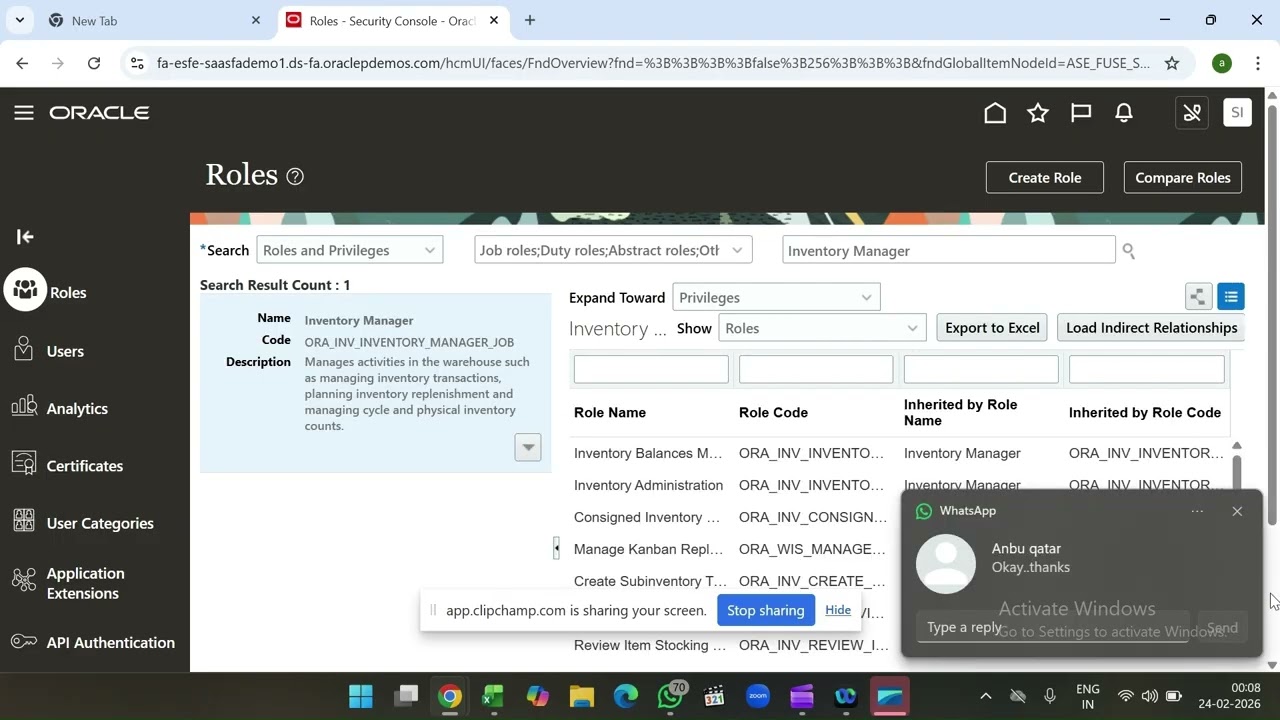Screen dimensions: 1280x720
Task: Hide the screen sharing bar
Action: [838, 610]
